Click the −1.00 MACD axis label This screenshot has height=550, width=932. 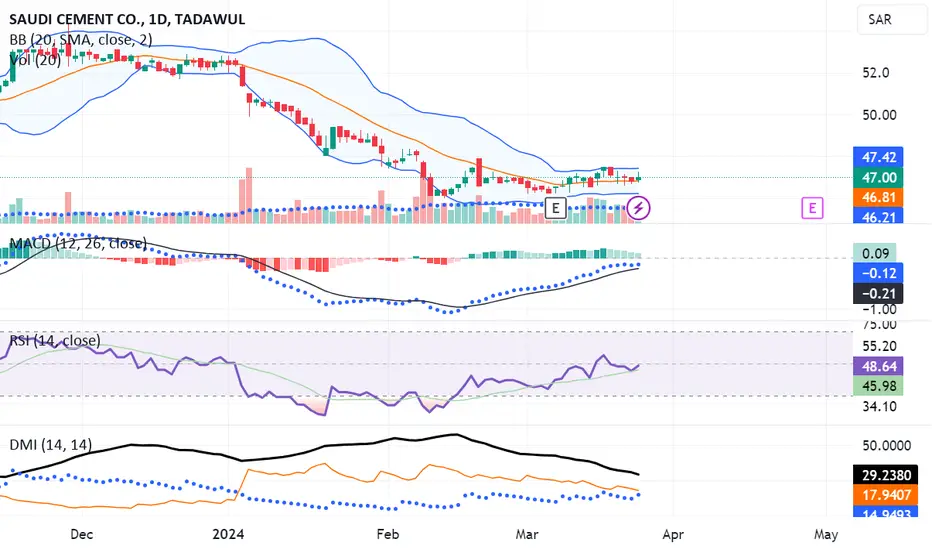(x=880, y=310)
